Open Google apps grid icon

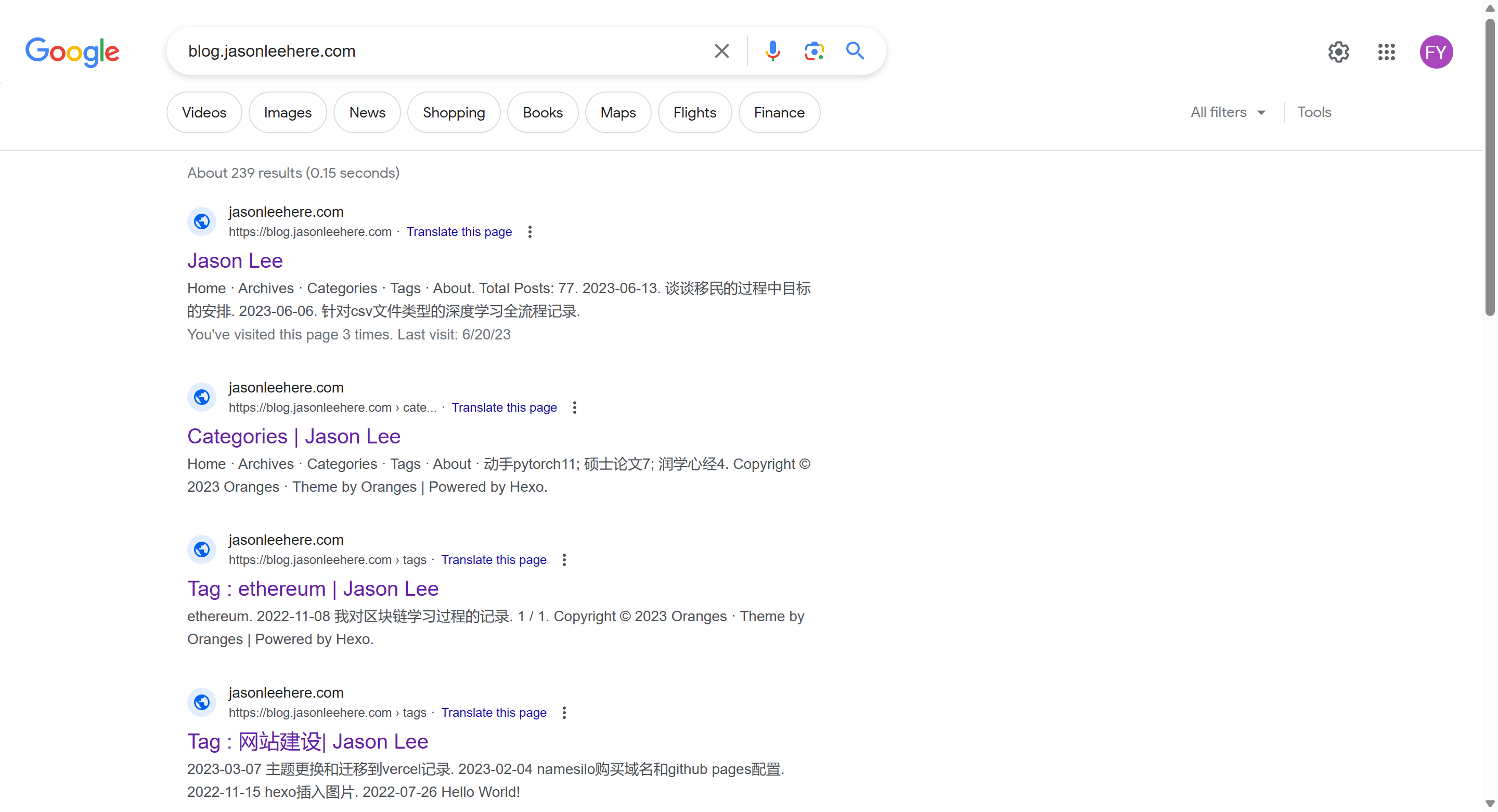click(x=1386, y=53)
